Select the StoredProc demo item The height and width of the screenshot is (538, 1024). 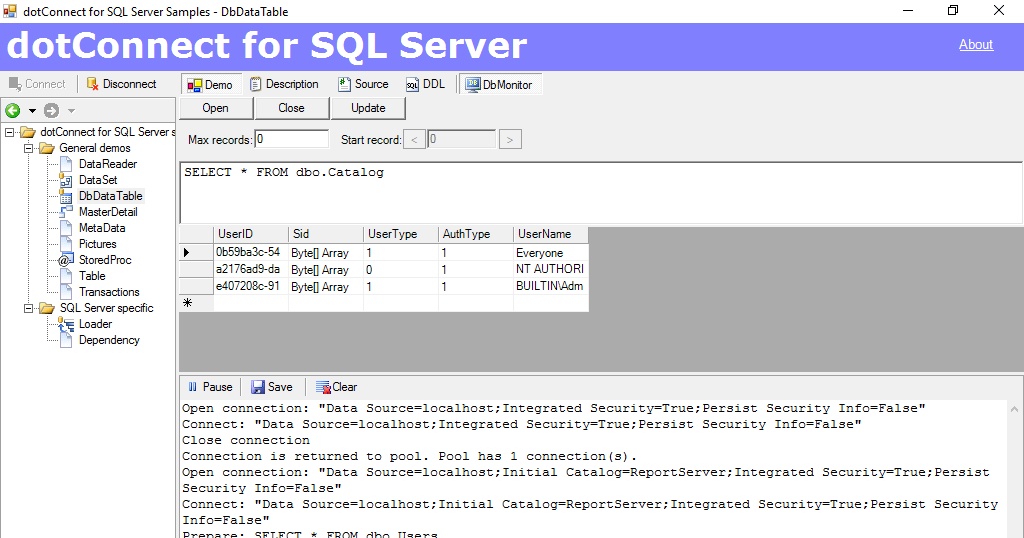[x=105, y=260]
